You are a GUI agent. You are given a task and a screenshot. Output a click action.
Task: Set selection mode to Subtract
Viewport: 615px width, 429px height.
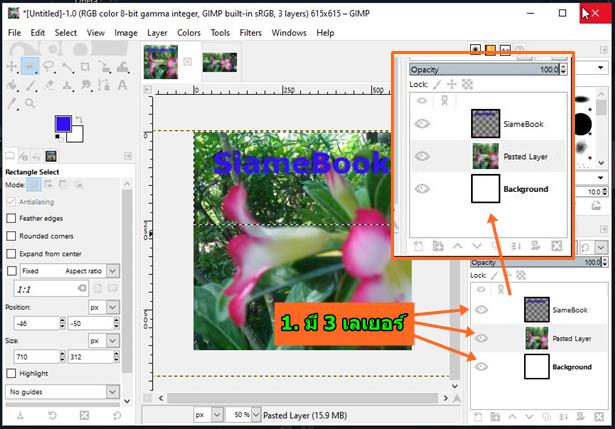64,184
